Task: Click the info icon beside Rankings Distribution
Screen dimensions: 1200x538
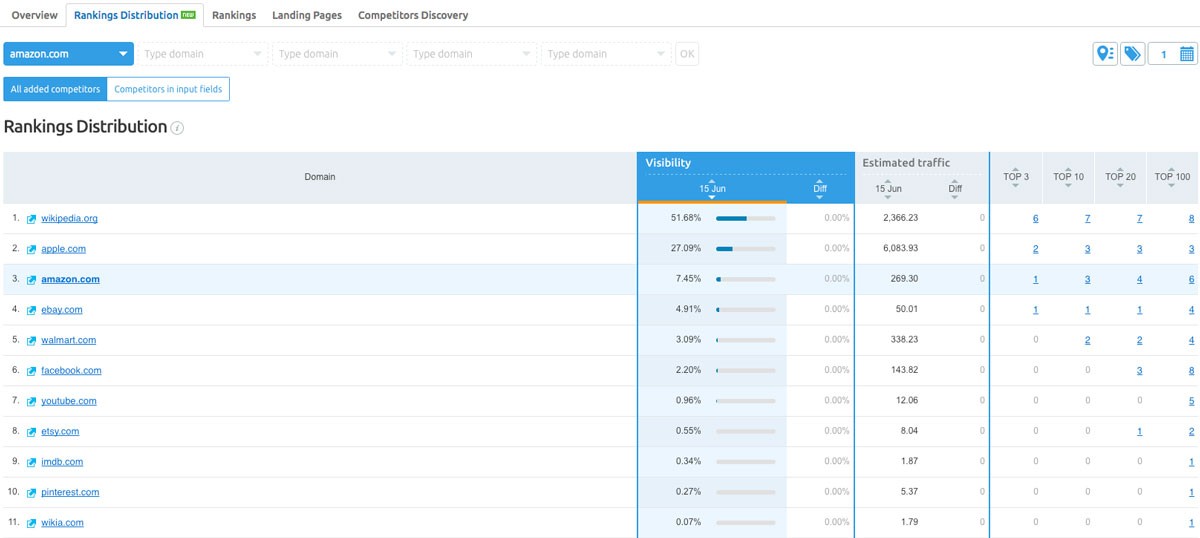Action: [177, 128]
